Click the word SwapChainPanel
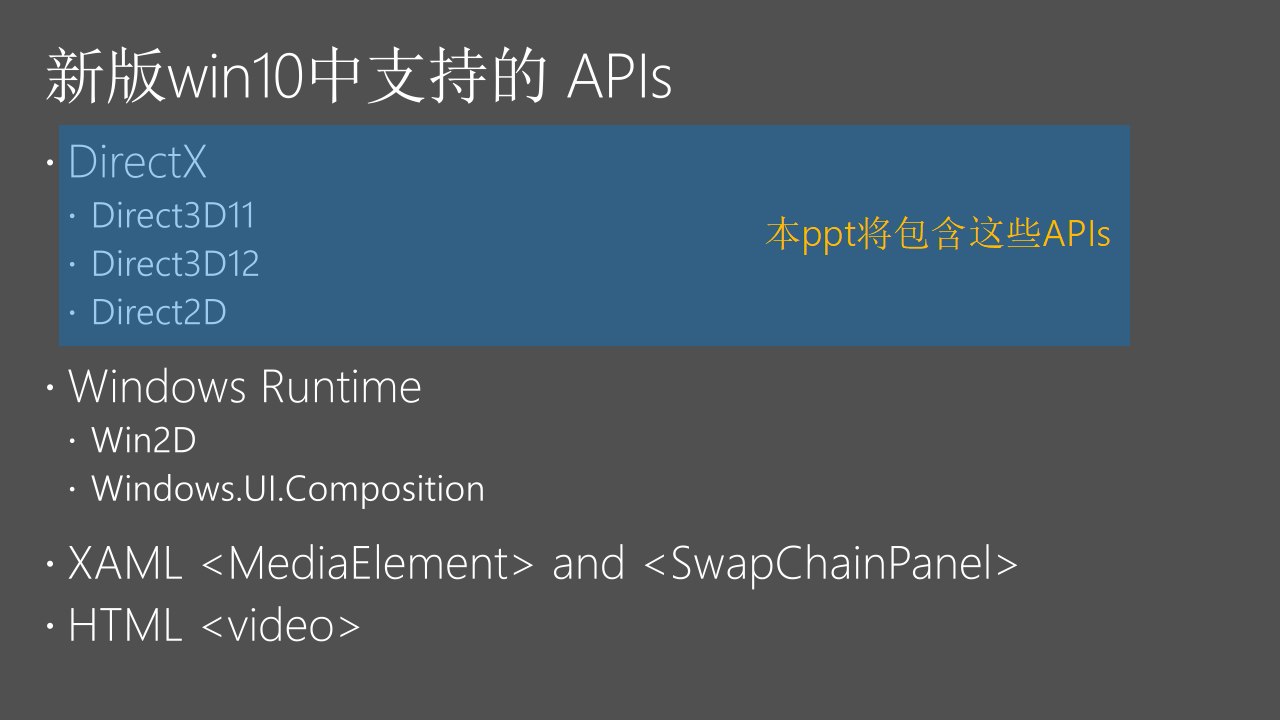Screen dimensions: 1280x720 (x=830, y=564)
